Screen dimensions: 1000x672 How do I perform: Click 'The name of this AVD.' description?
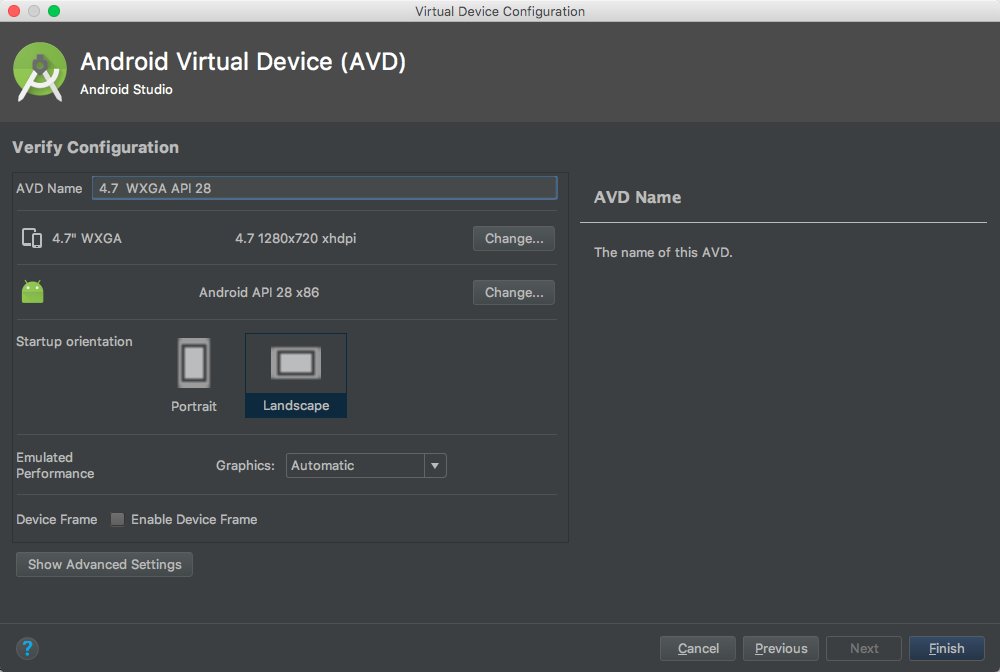pyautogui.click(x=663, y=252)
